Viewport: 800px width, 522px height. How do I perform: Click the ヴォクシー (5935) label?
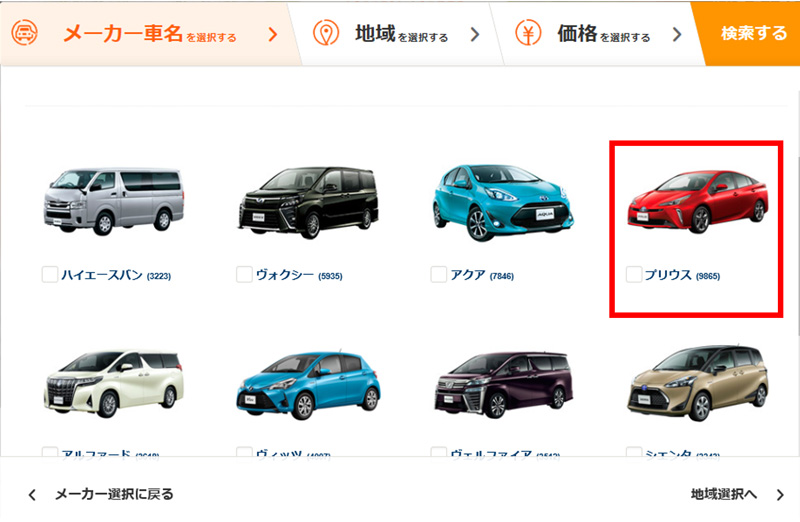pyautogui.click(x=299, y=275)
